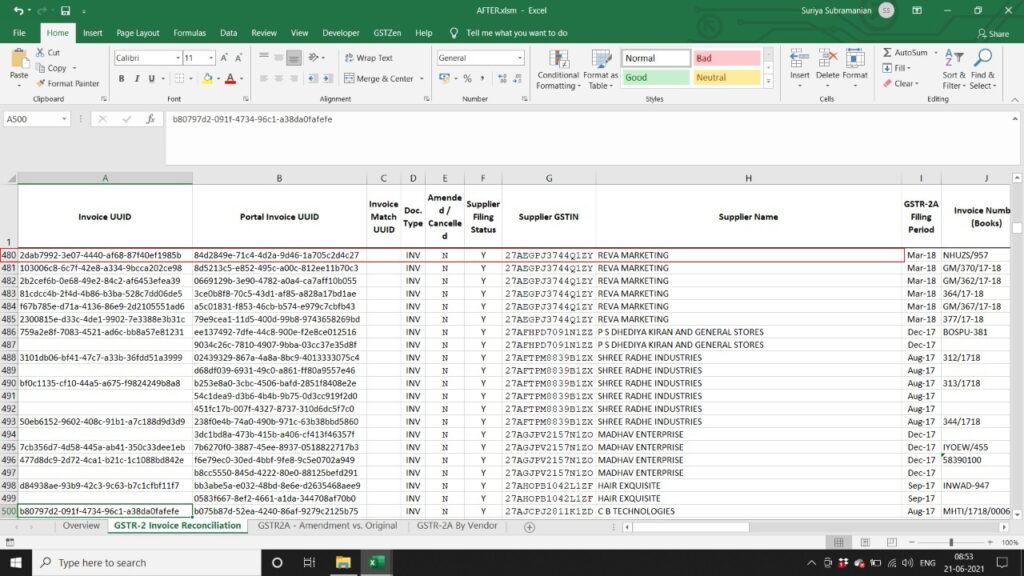Click Format as Table icon
Screen dimensions: 1024x576
pyautogui.click(x=600, y=70)
